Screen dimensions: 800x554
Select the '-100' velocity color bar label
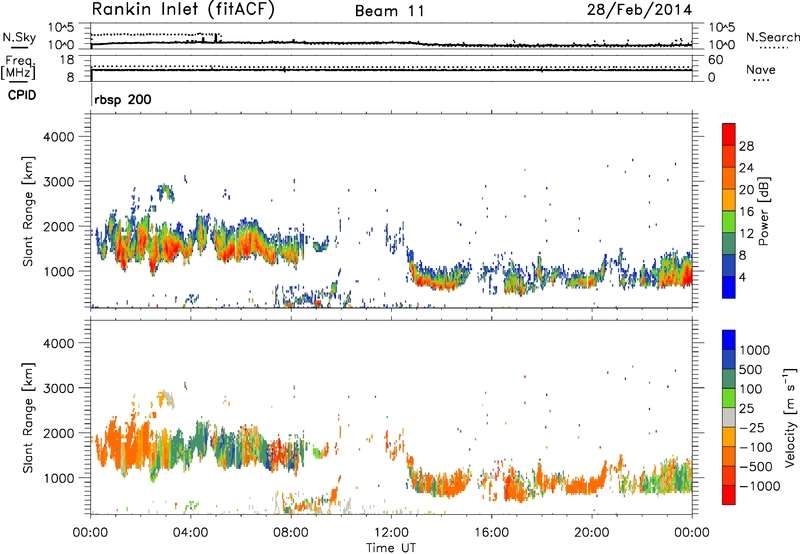756,447
